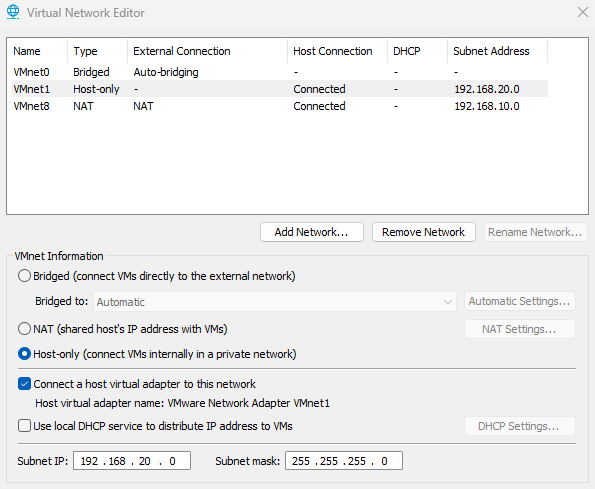
Task: Click External Connection column header
Action: point(208,51)
